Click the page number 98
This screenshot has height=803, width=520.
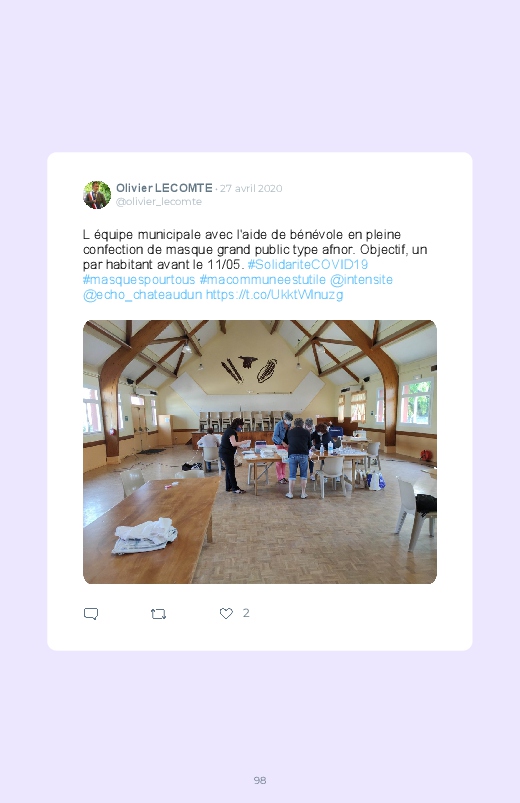(x=260, y=780)
